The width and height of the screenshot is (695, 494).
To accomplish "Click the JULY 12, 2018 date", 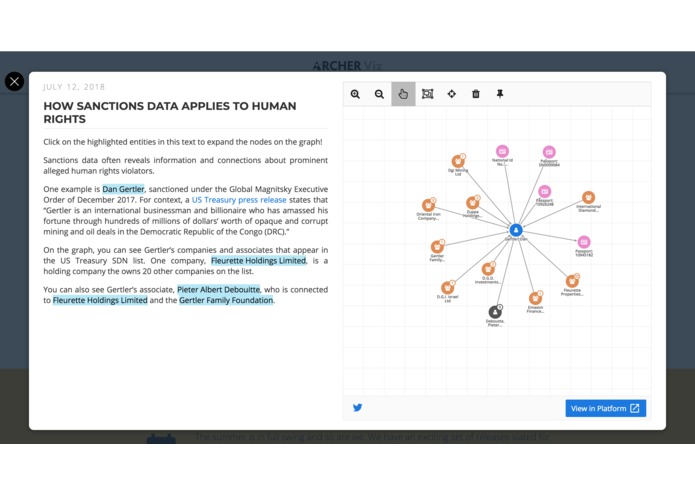I will point(74,87).
